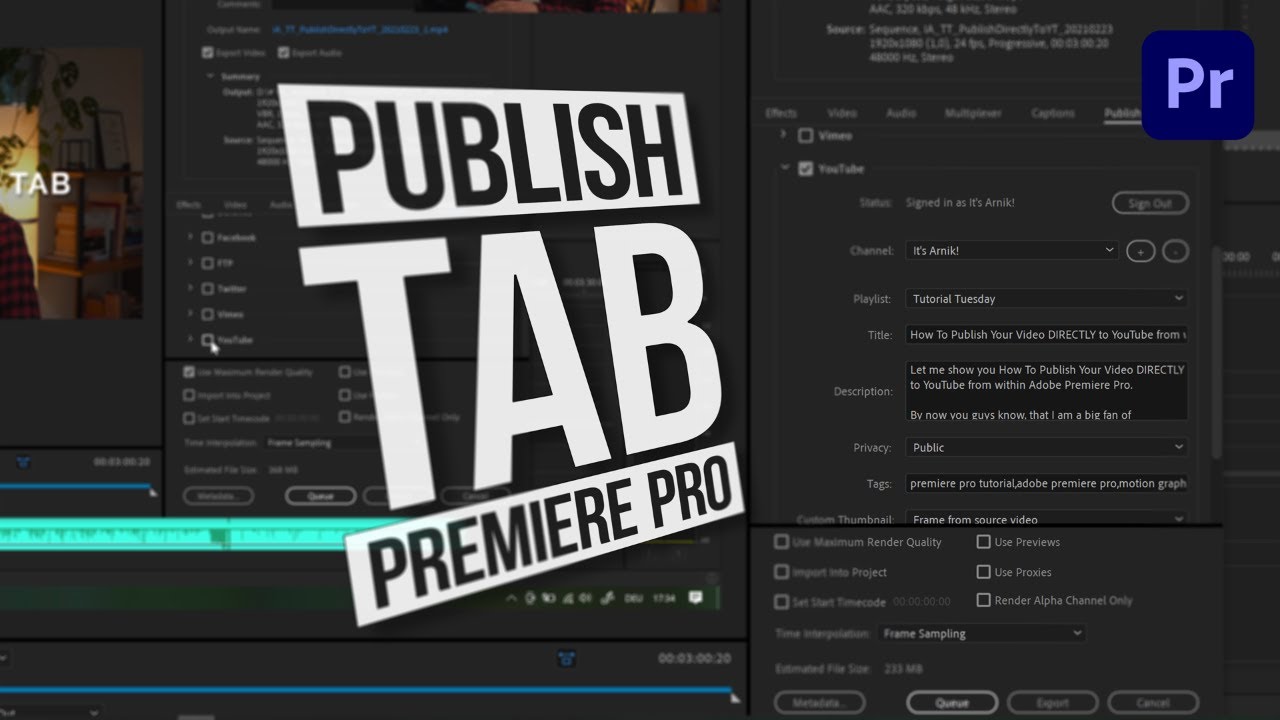Switch to the Captions tab
The width and height of the screenshot is (1280, 720).
click(1053, 113)
